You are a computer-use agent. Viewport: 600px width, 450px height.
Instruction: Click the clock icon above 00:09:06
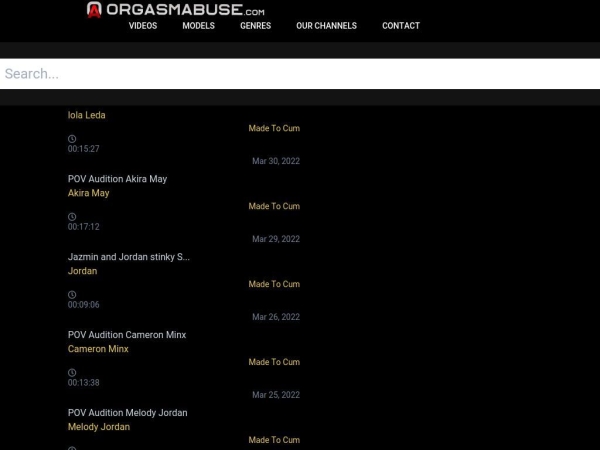72,295
